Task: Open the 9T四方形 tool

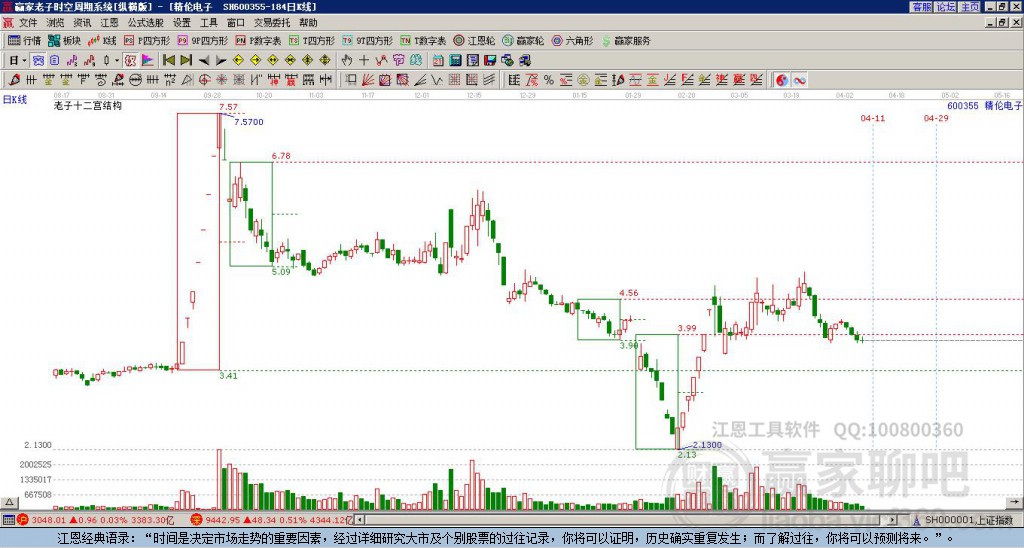Action: click(367, 40)
